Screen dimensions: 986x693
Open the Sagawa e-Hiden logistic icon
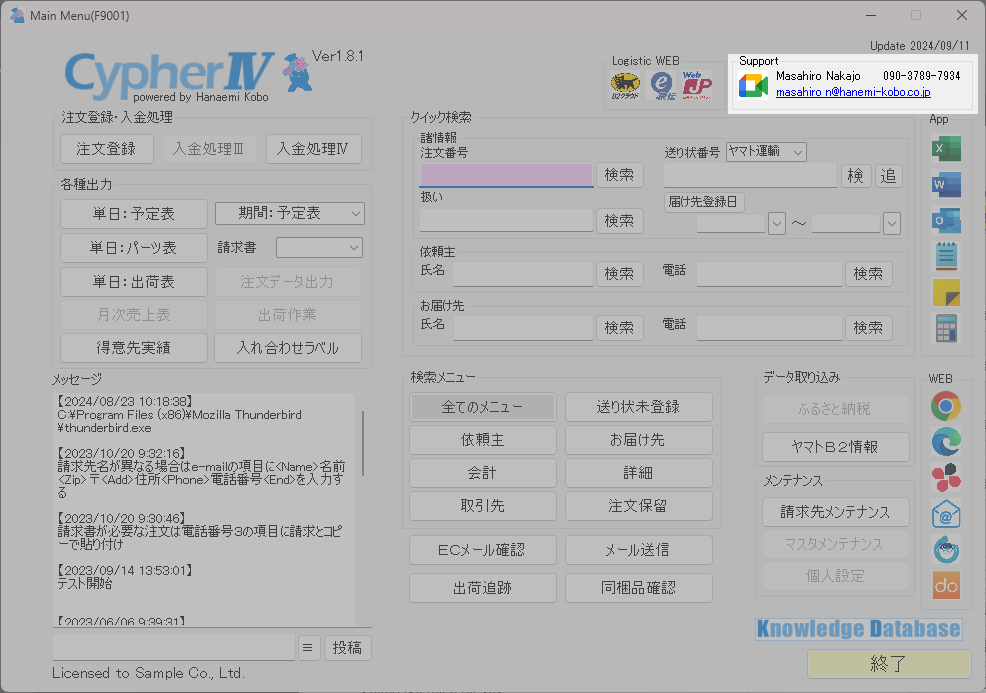coord(662,86)
